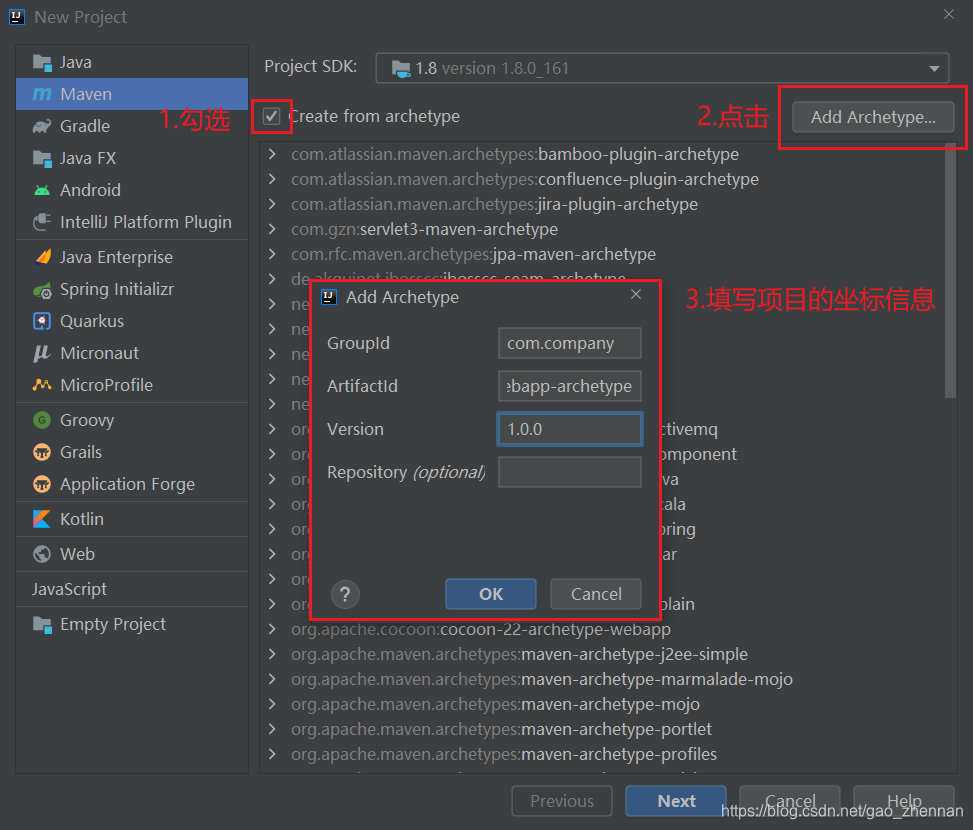Click the empty Repository field
This screenshot has height=830, width=973.
[x=569, y=472]
